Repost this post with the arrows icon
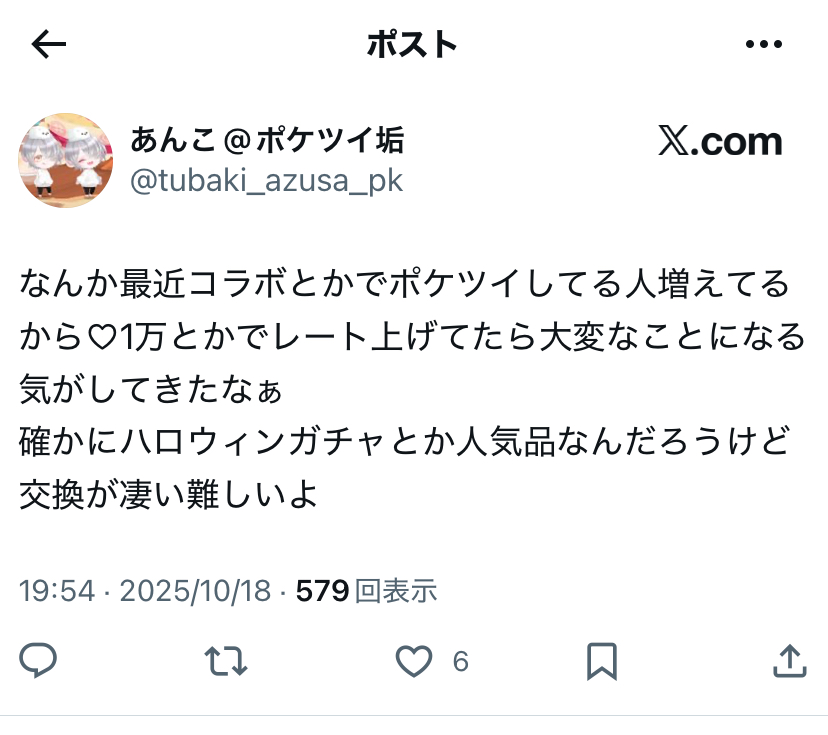This screenshot has height=735, width=828. click(226, 661)
